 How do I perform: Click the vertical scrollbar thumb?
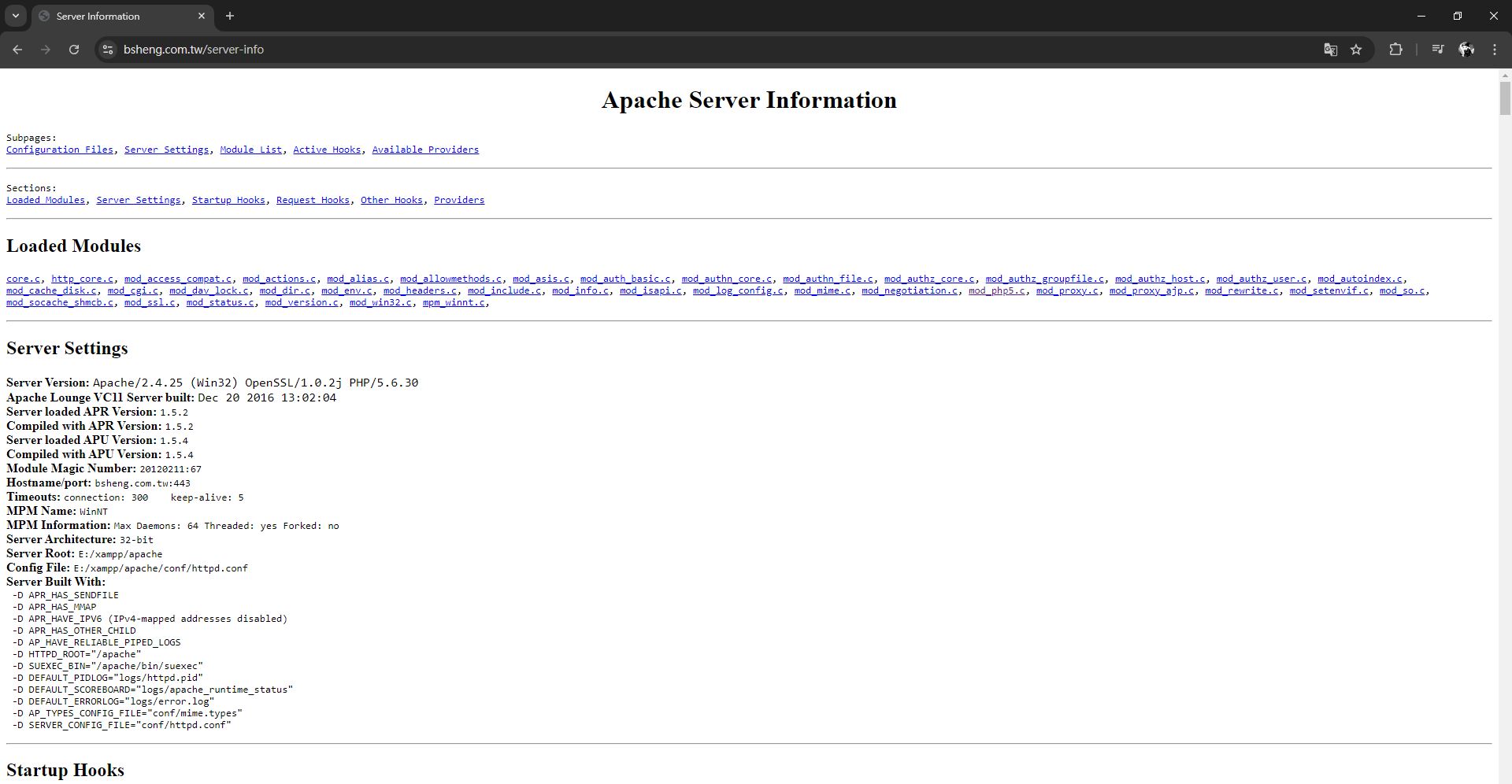click(x=1505, y=98)
